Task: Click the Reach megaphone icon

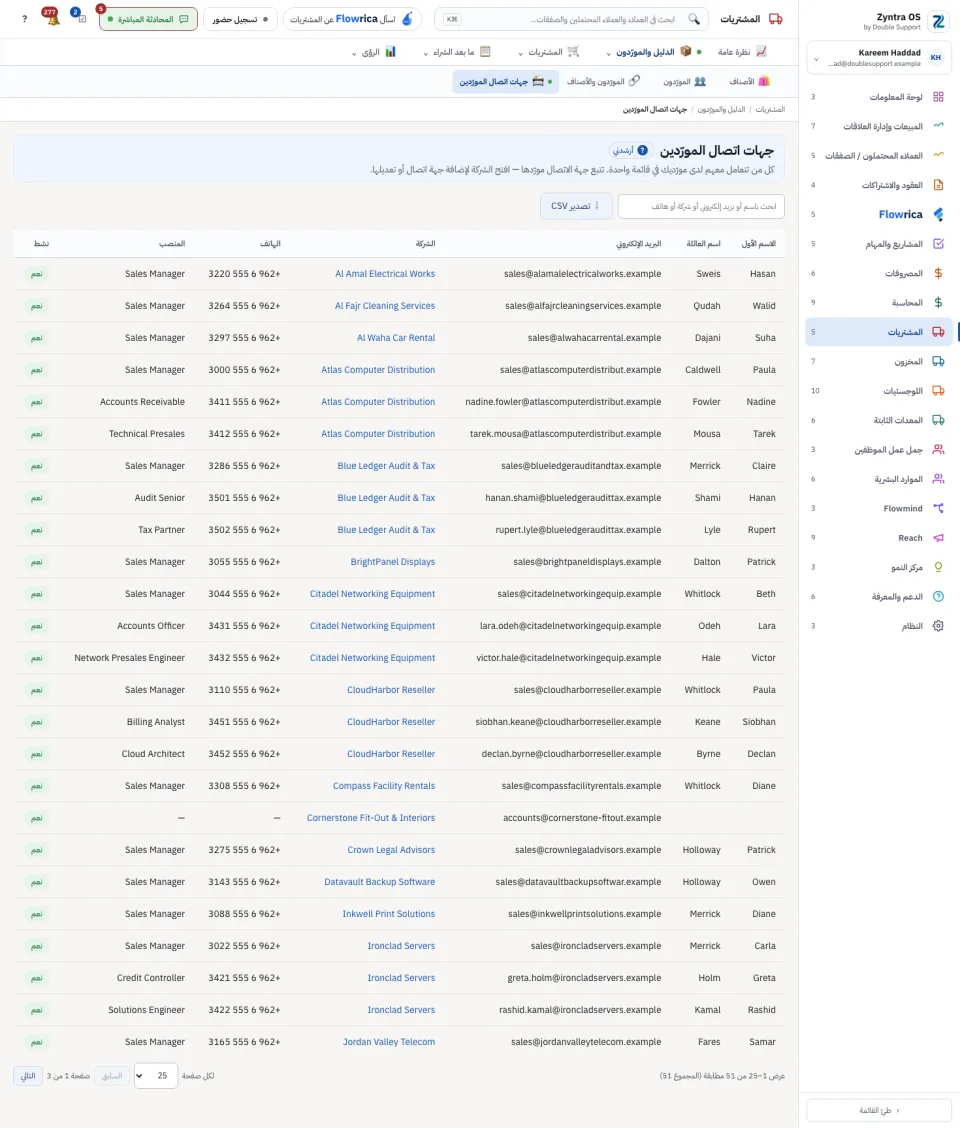Action: (938, 537)
